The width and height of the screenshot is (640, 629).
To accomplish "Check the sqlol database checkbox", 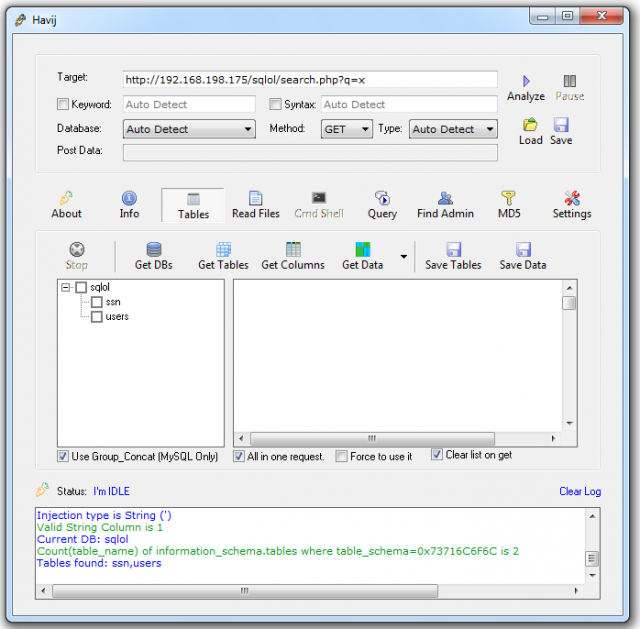I will 81,287.
